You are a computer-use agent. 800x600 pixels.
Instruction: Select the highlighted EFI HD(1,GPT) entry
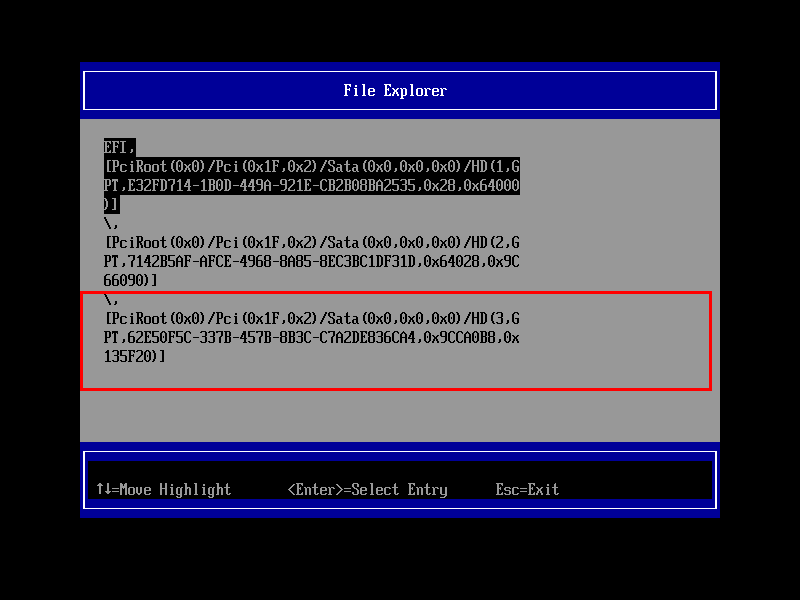coord(312,176)
